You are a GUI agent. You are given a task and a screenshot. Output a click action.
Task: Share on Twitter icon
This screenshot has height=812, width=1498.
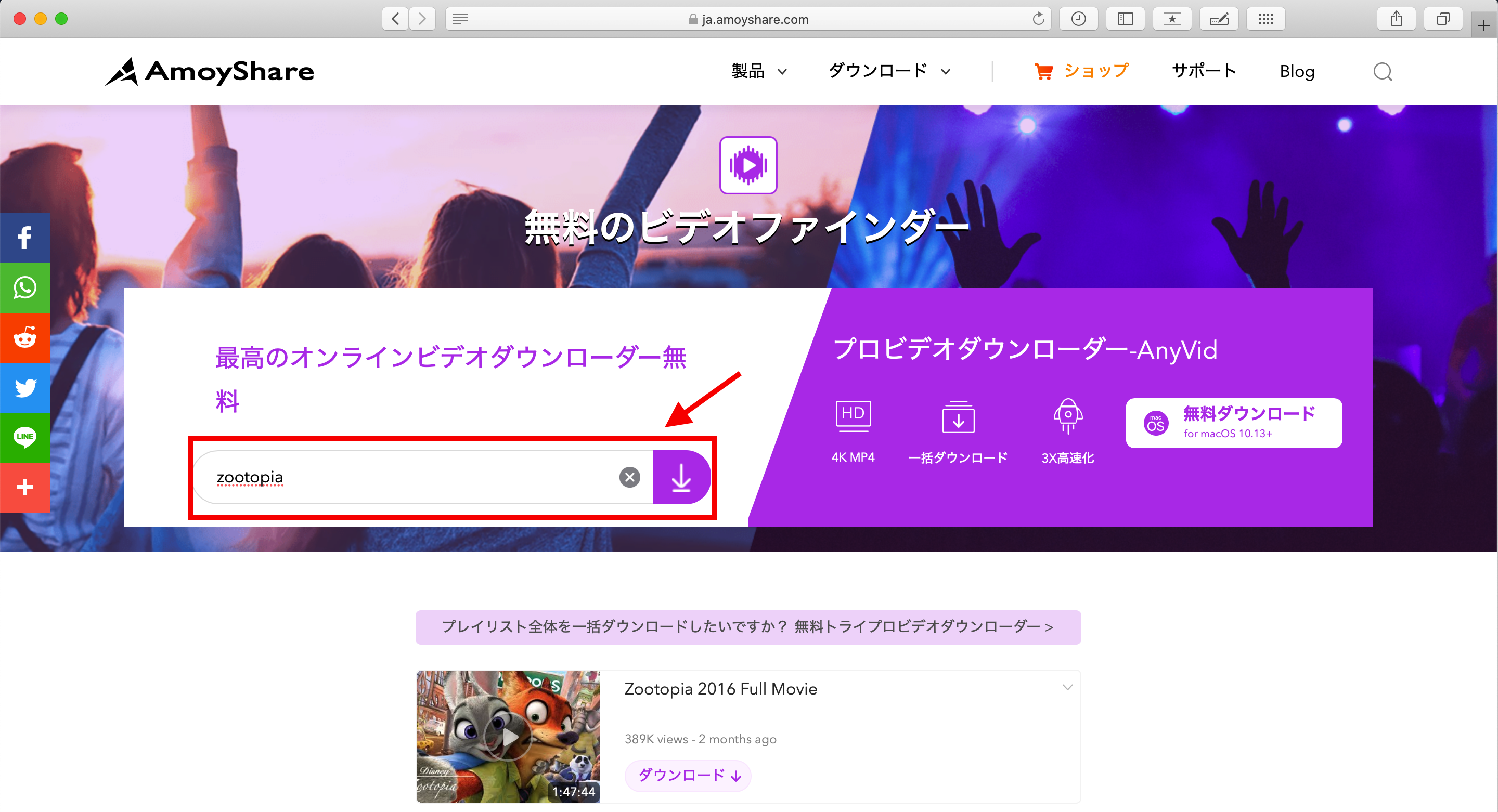[24, 388]
